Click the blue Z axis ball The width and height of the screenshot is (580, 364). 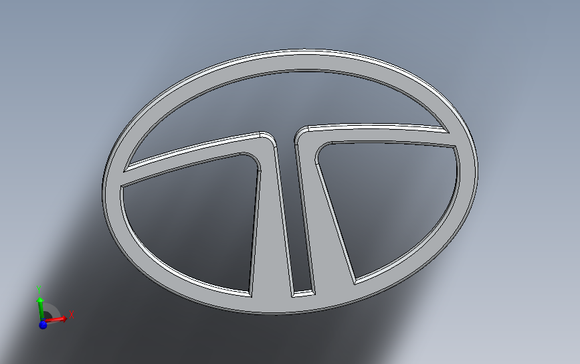click(x=43, y=325)
